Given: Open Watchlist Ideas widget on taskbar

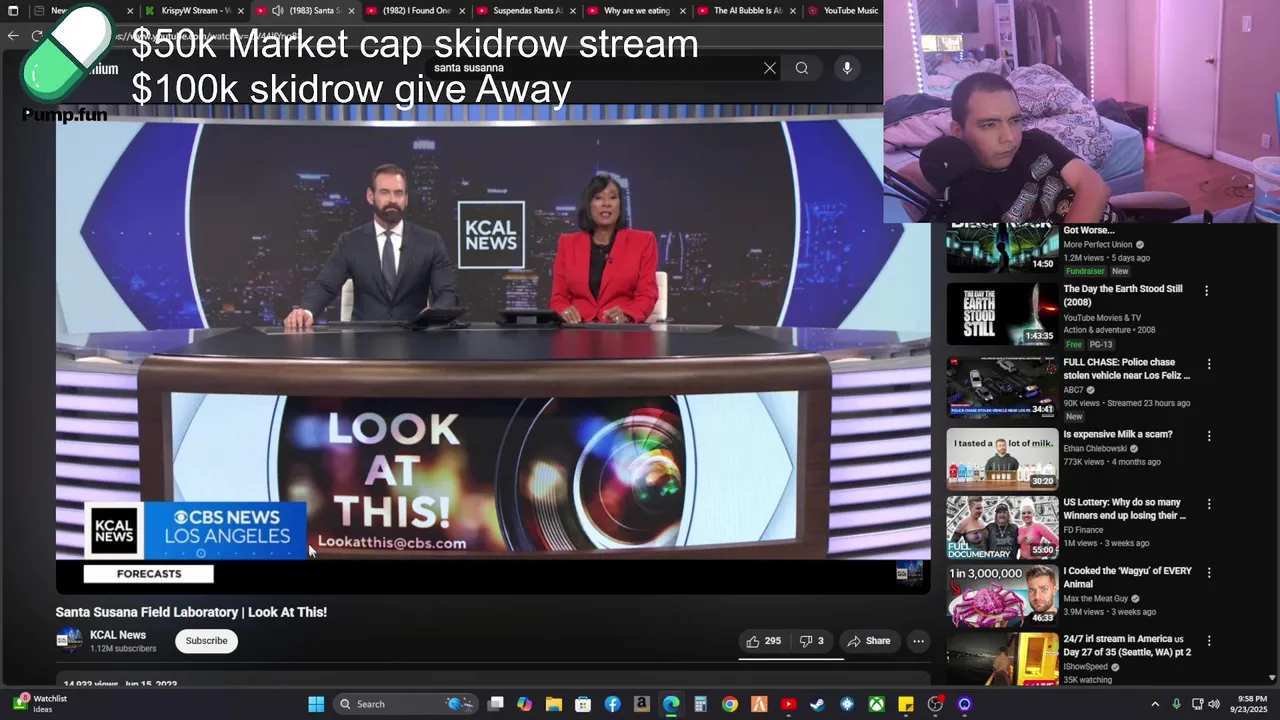Looking at the screenshot, I should (x=40, y=704).
